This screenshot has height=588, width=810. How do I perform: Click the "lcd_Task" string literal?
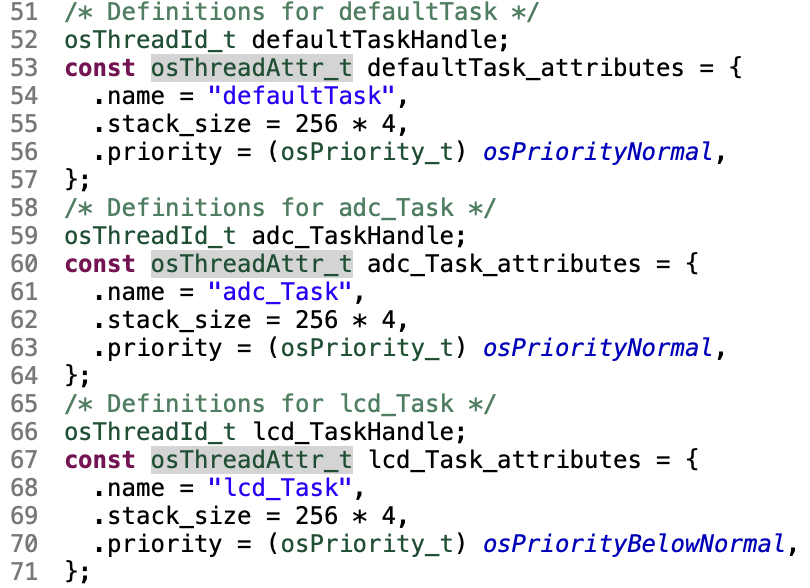[281, 489]
